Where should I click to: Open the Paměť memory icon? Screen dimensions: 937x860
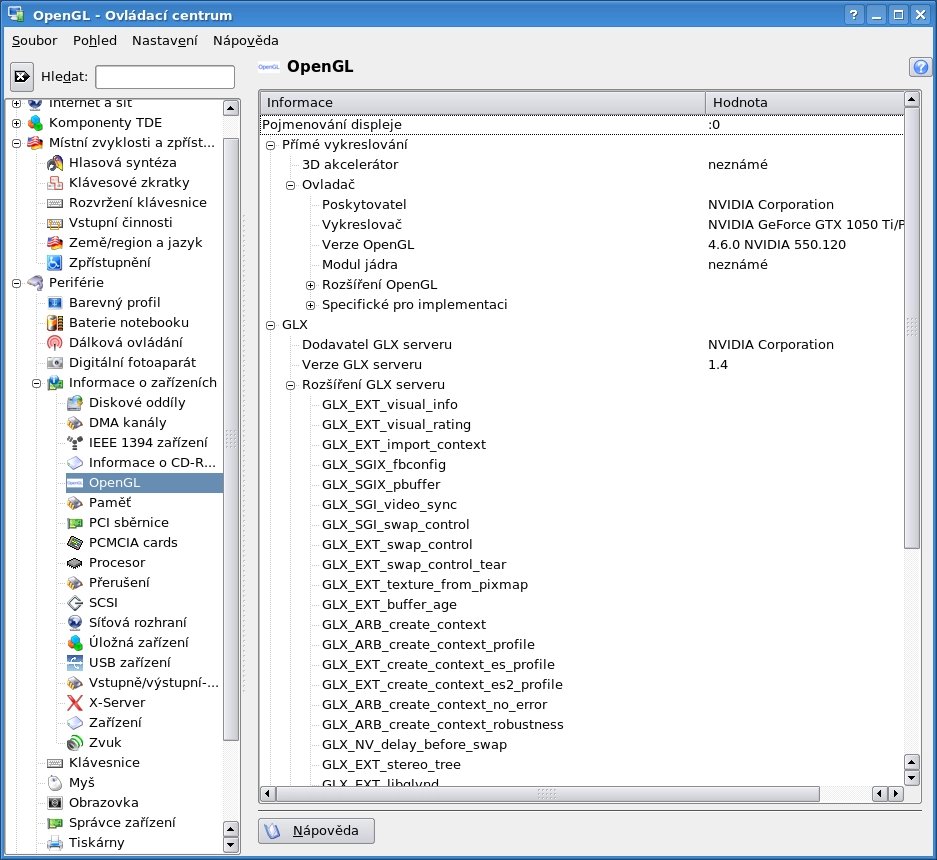[75, 503]
